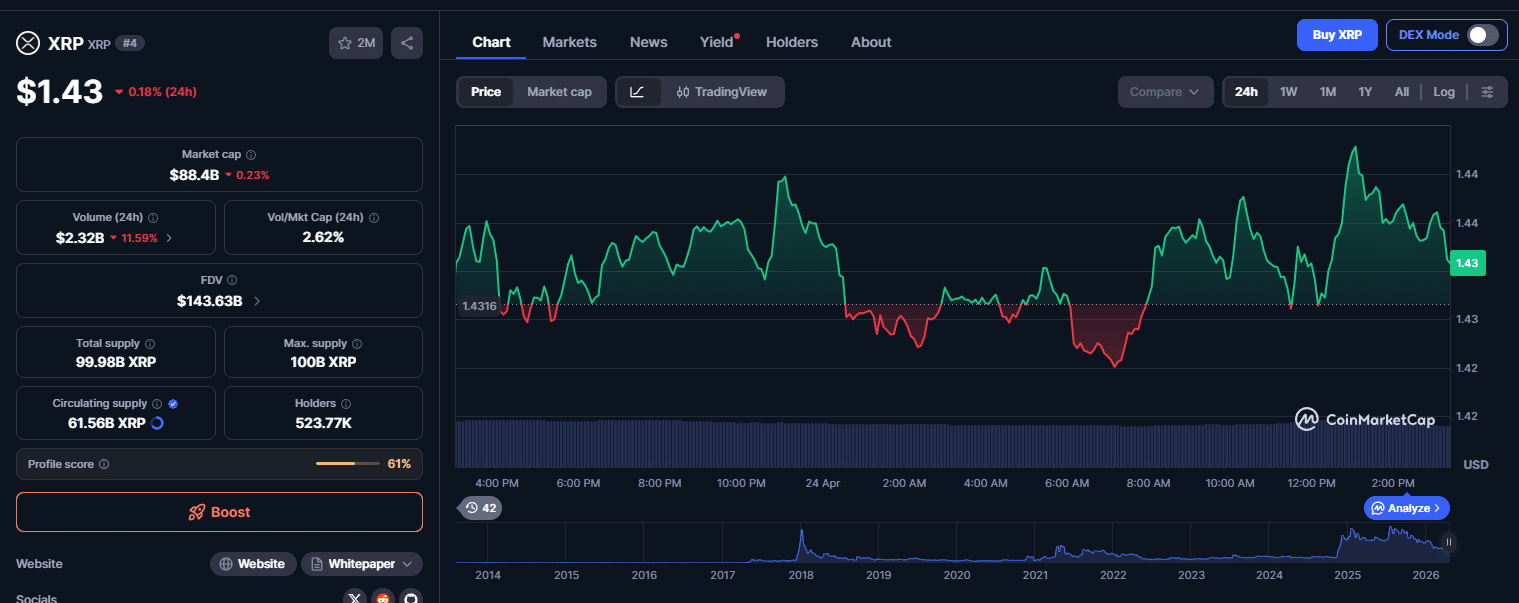Click the orange Boost button
The image size is (1519, 603).
point(219,512)
